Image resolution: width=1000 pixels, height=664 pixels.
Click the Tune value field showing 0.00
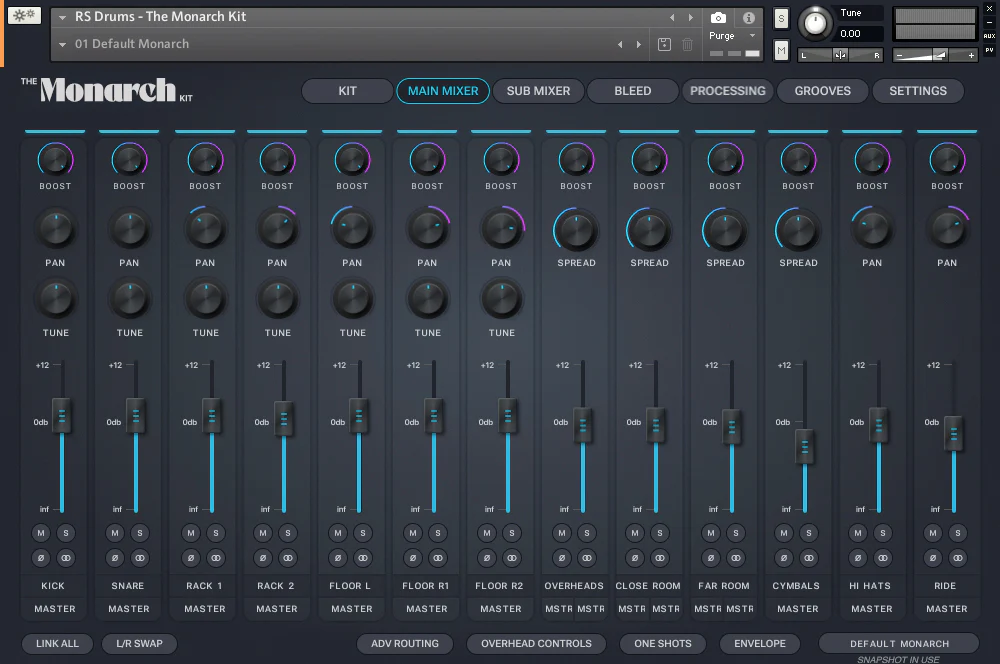860,34
